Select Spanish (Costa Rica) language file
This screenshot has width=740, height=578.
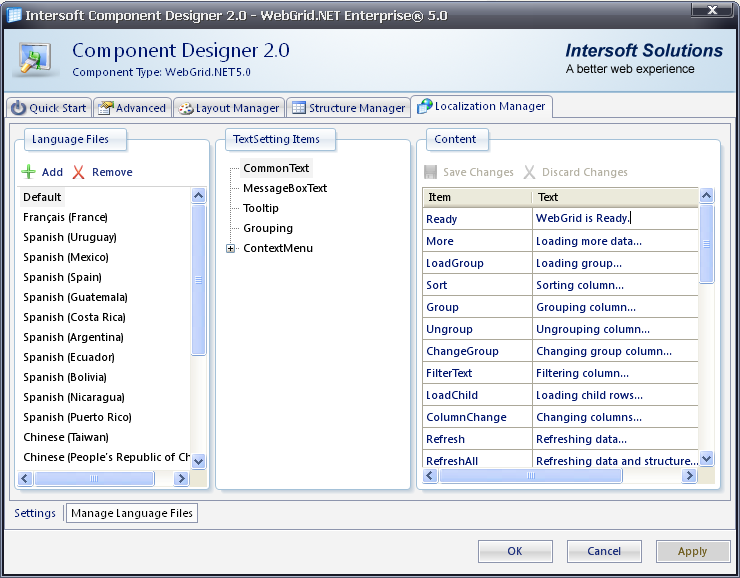click(x=75, y=317)
